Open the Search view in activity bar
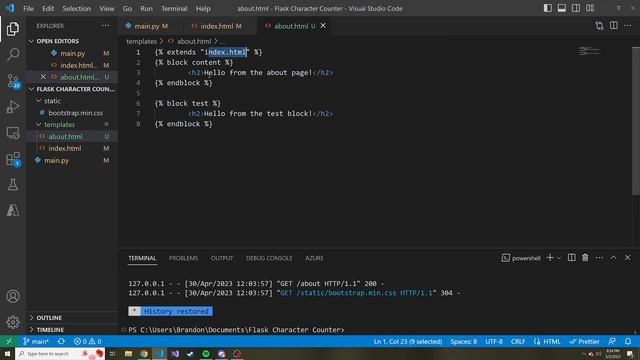The height and width of the screenshot is (360, 640). click(x=13, y=54)
